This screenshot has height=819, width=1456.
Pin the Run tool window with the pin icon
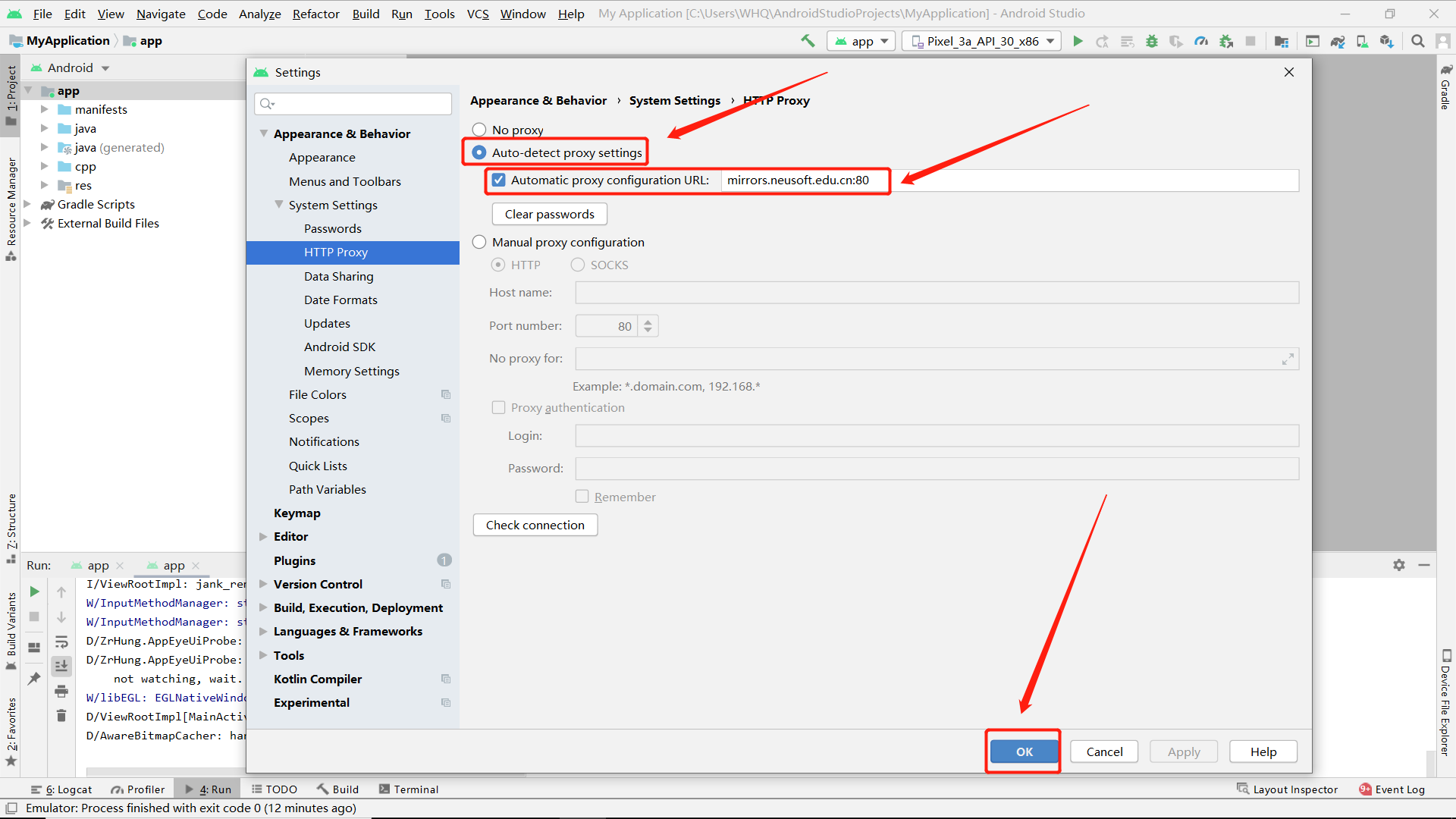[34, 679]
